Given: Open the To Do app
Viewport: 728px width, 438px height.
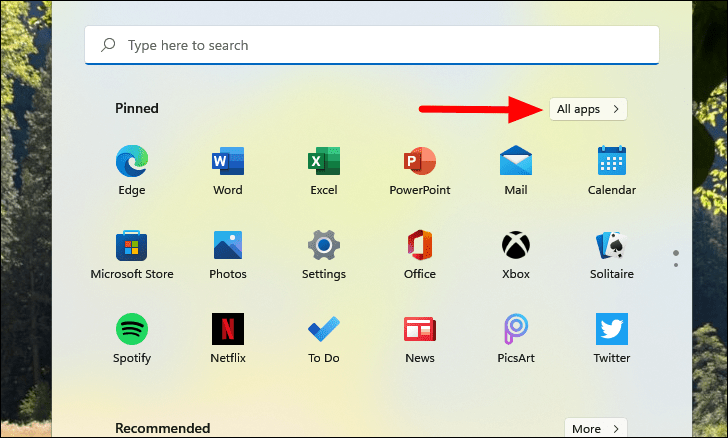Looking at the screenshot, I should [x=324, y=338].
